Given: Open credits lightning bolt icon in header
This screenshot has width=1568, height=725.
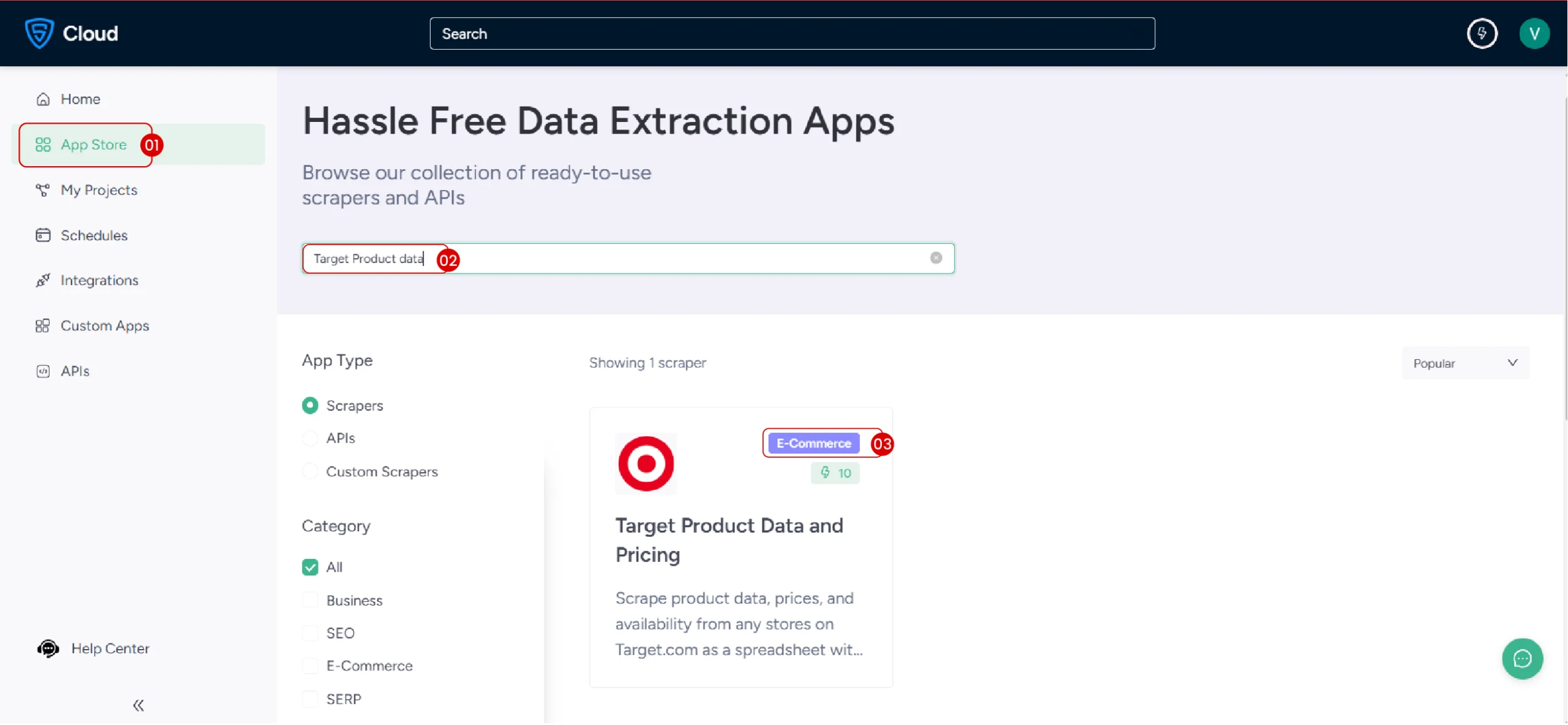Looking at the screenshot, I should [1481, 33].
